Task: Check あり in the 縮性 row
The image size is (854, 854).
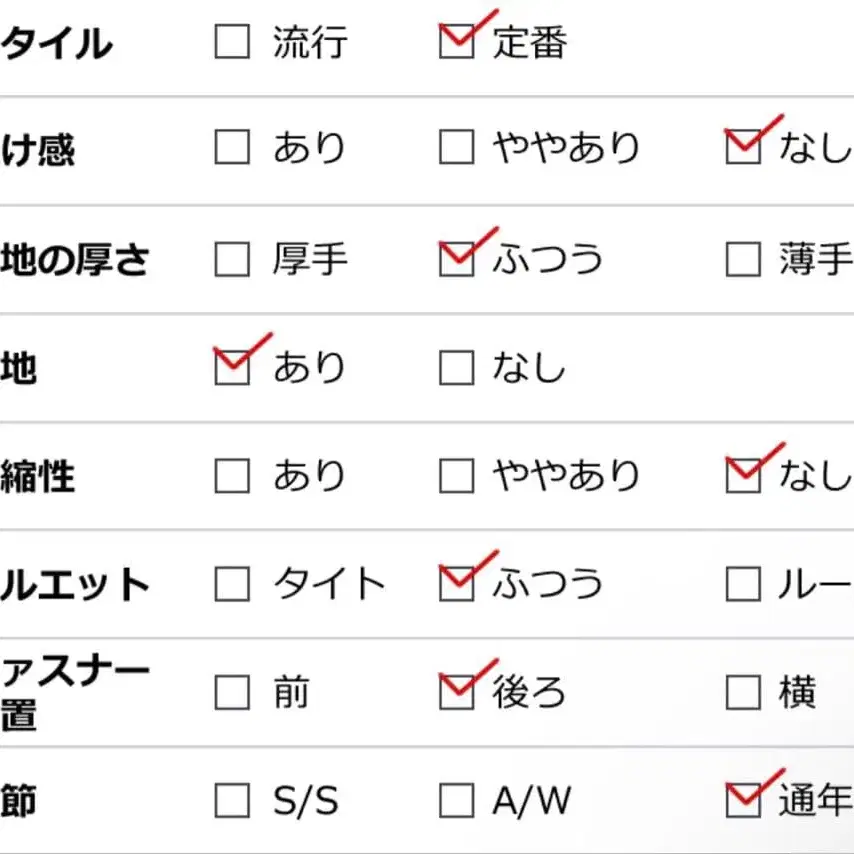Action: pyautogui.click(x=232, y=476)
